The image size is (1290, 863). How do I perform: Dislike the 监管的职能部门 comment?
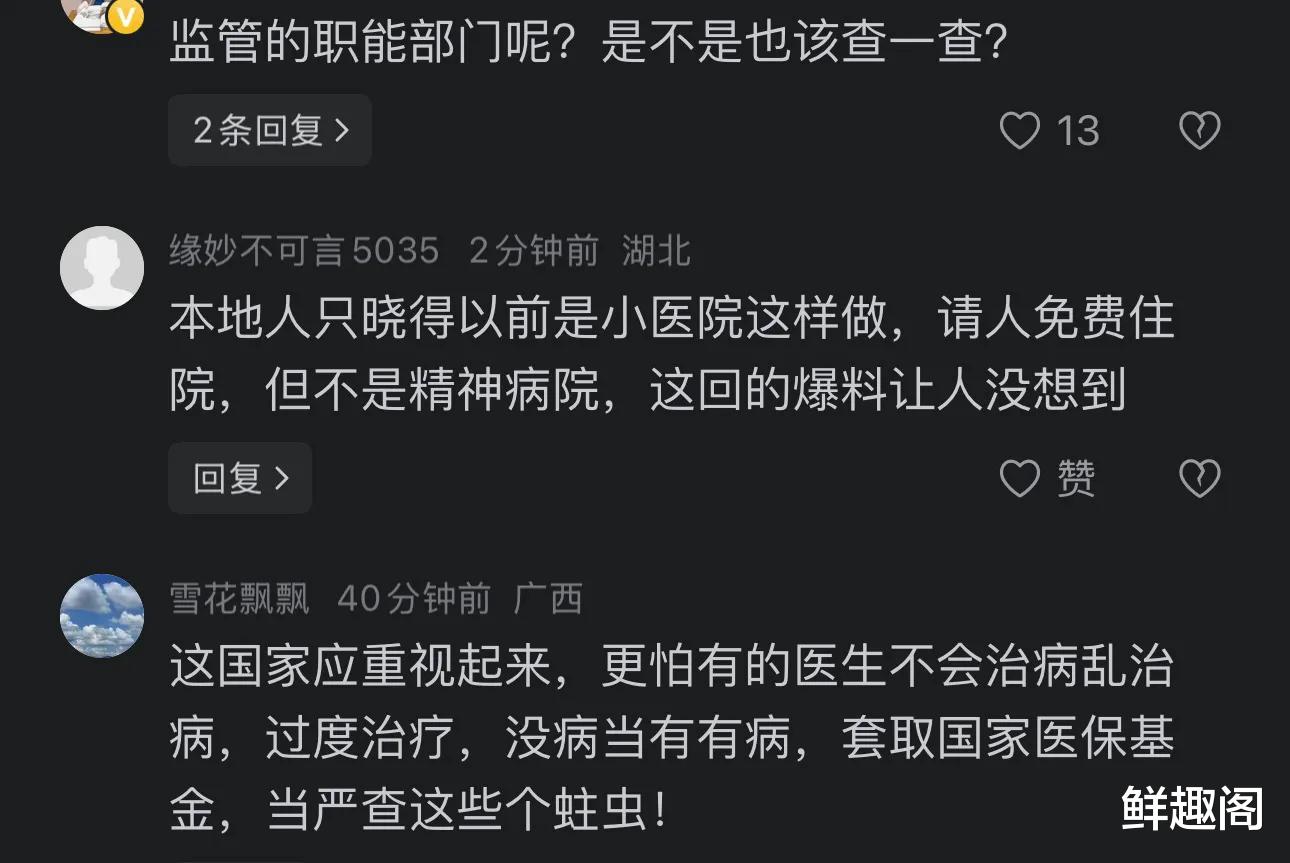tap(1199, 131)
